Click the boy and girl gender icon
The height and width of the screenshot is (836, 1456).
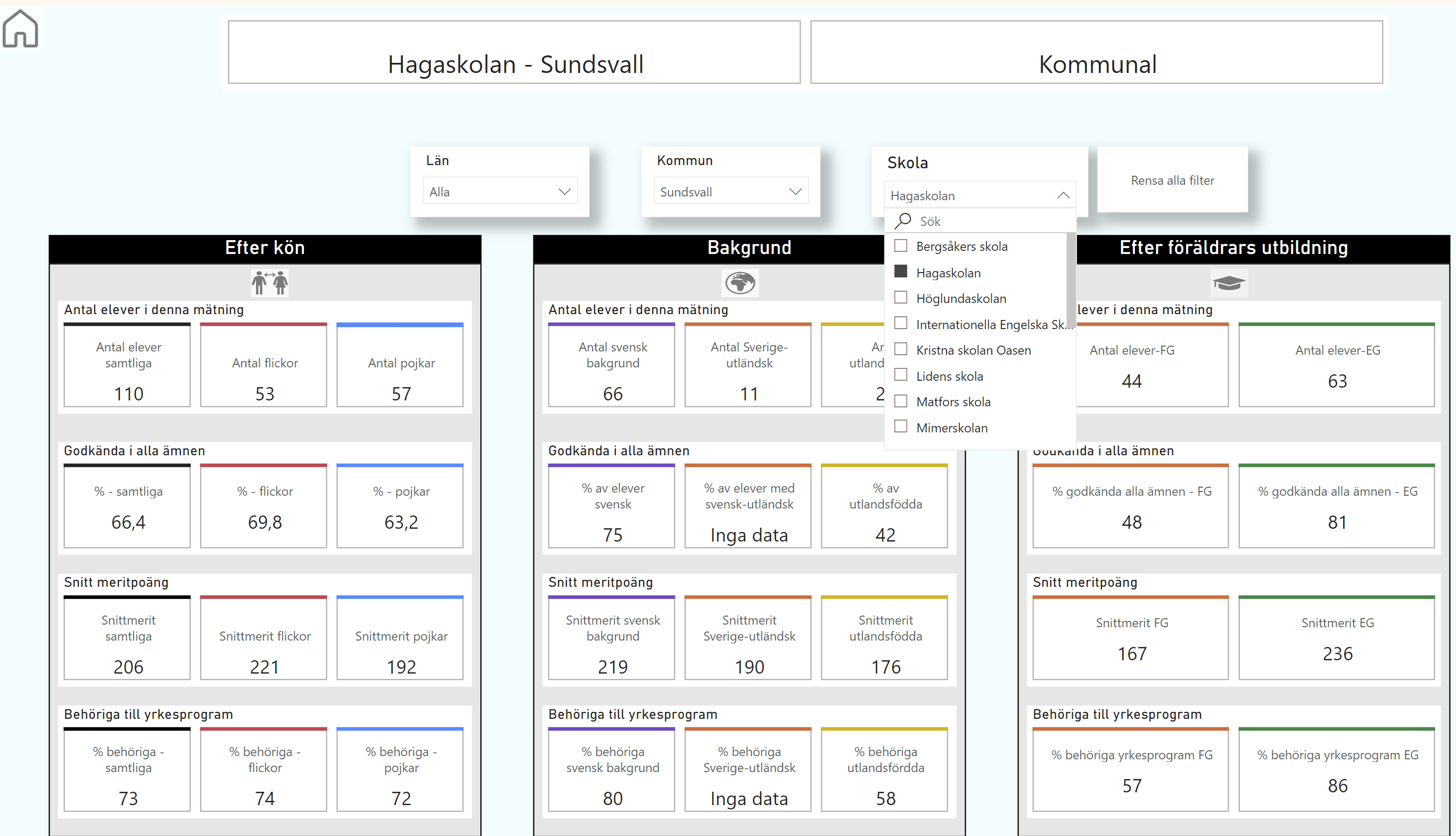point(270,283)
